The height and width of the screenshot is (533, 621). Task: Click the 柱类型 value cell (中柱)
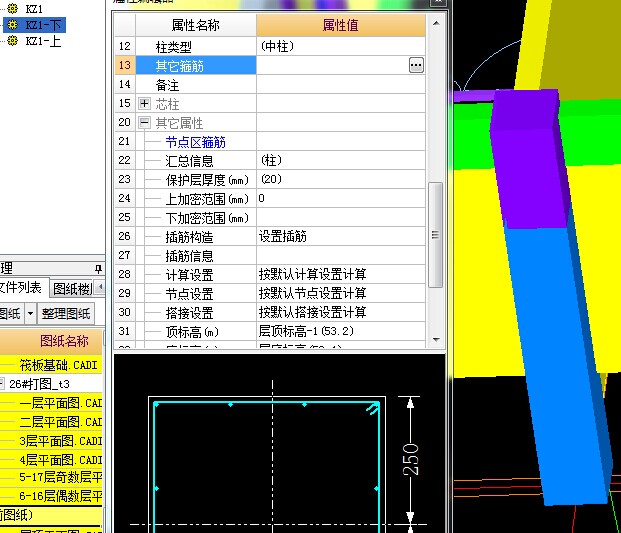point(341,46)
